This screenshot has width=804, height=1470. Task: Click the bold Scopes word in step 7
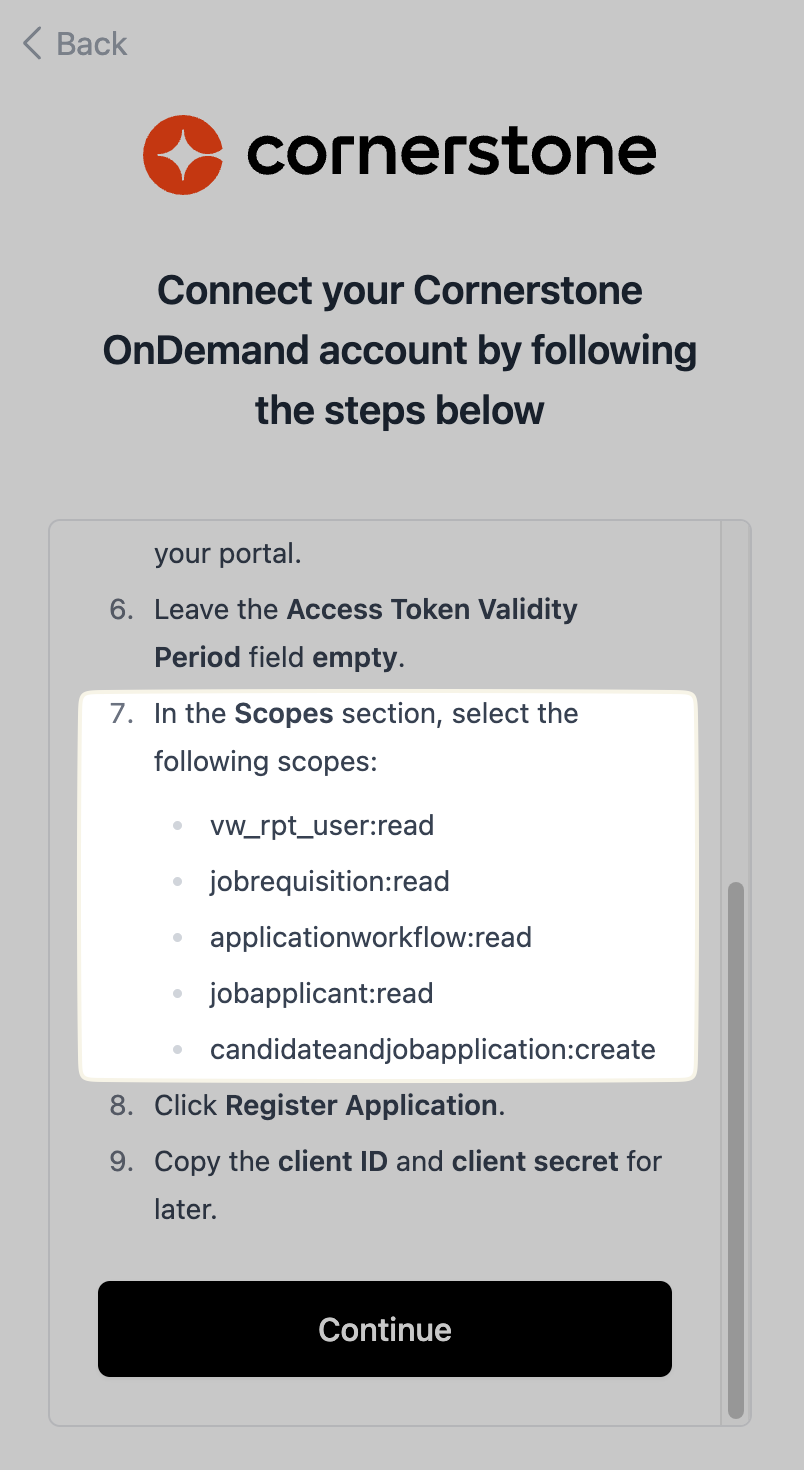click(283, 714)
